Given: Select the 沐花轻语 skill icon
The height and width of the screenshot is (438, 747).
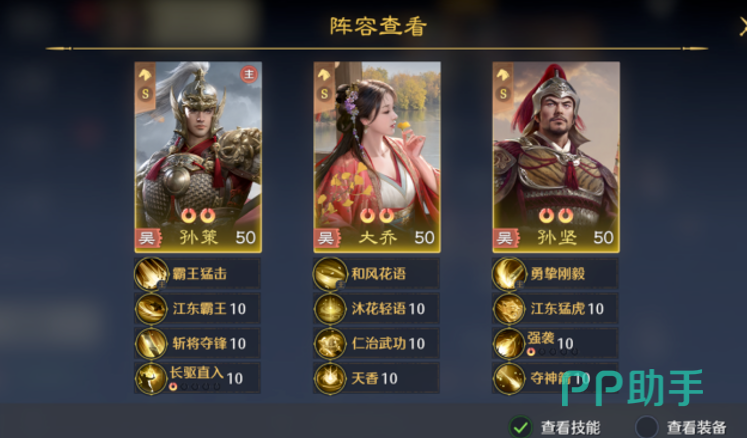Looking at the screenshot, I should (x=330, y=309).
